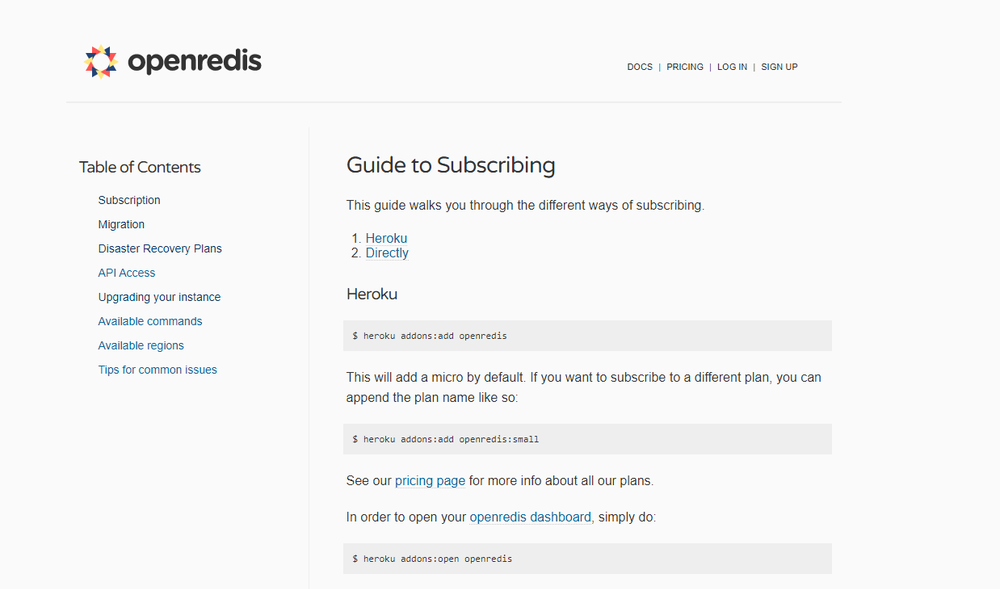Open the DOCS navigation item
The width and height of the screenshot is (1000, 589).
(x=640, y=67)
